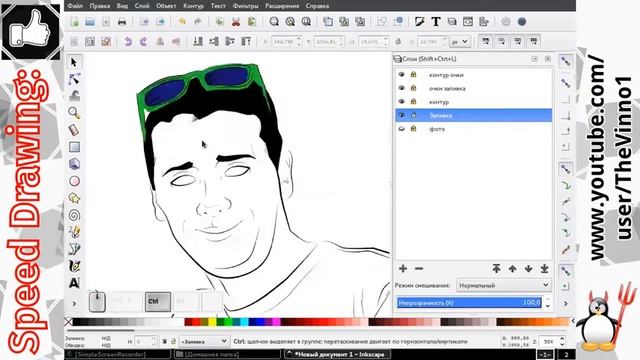This screenshot has width=640, height=360.
Task: Select the Bezier pen tool
Action: 74,249
